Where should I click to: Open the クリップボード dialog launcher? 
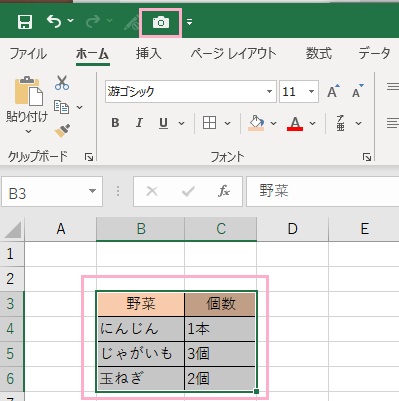coord(89,157)
